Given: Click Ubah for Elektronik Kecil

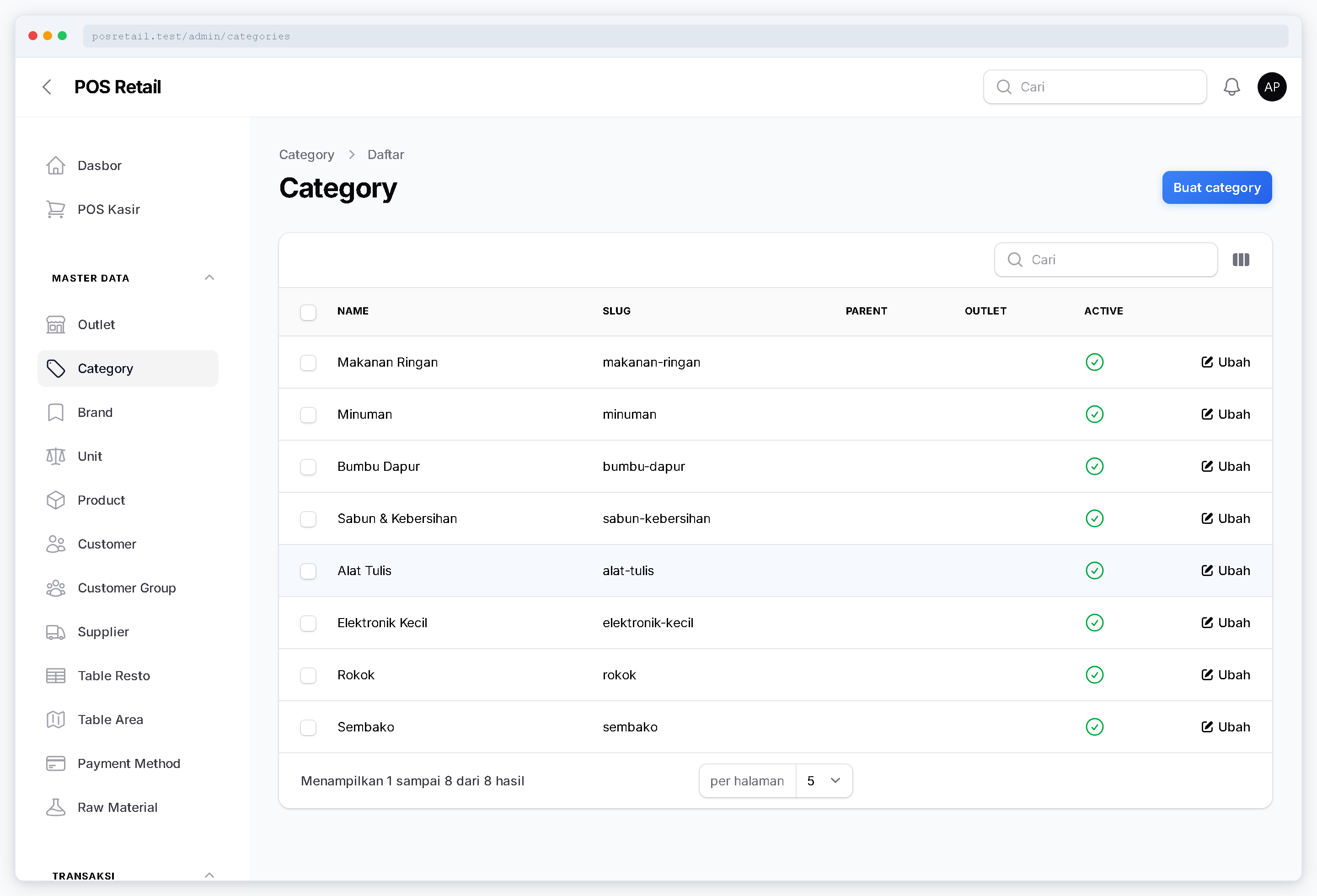Looking at the screenshot, I should tap(1225, 623).
